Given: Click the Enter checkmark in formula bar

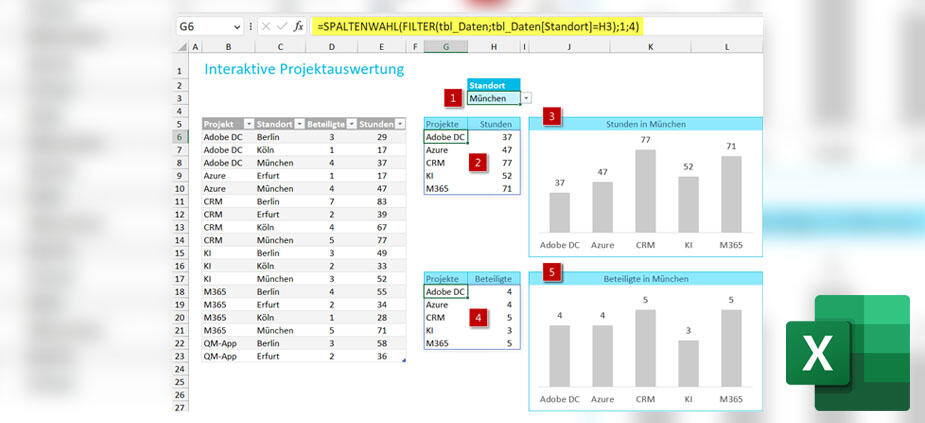Looking at the screenshot, I should (281, 26).
